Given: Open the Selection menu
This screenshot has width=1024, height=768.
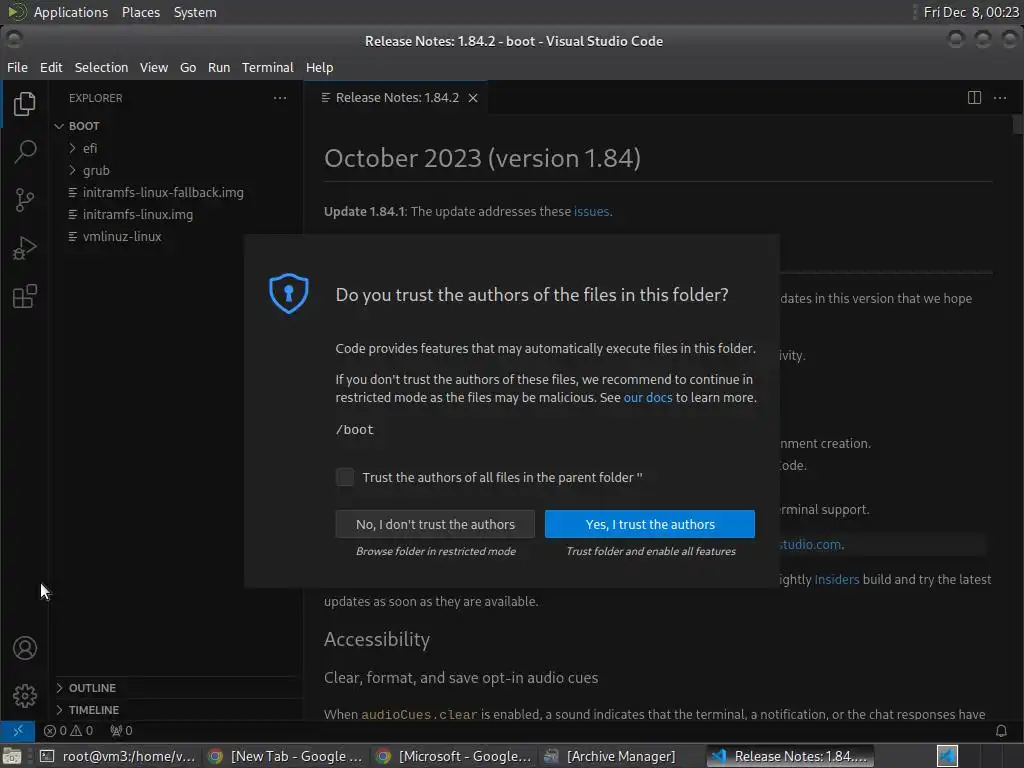Looking at the screenshot, I should point(101,67).
